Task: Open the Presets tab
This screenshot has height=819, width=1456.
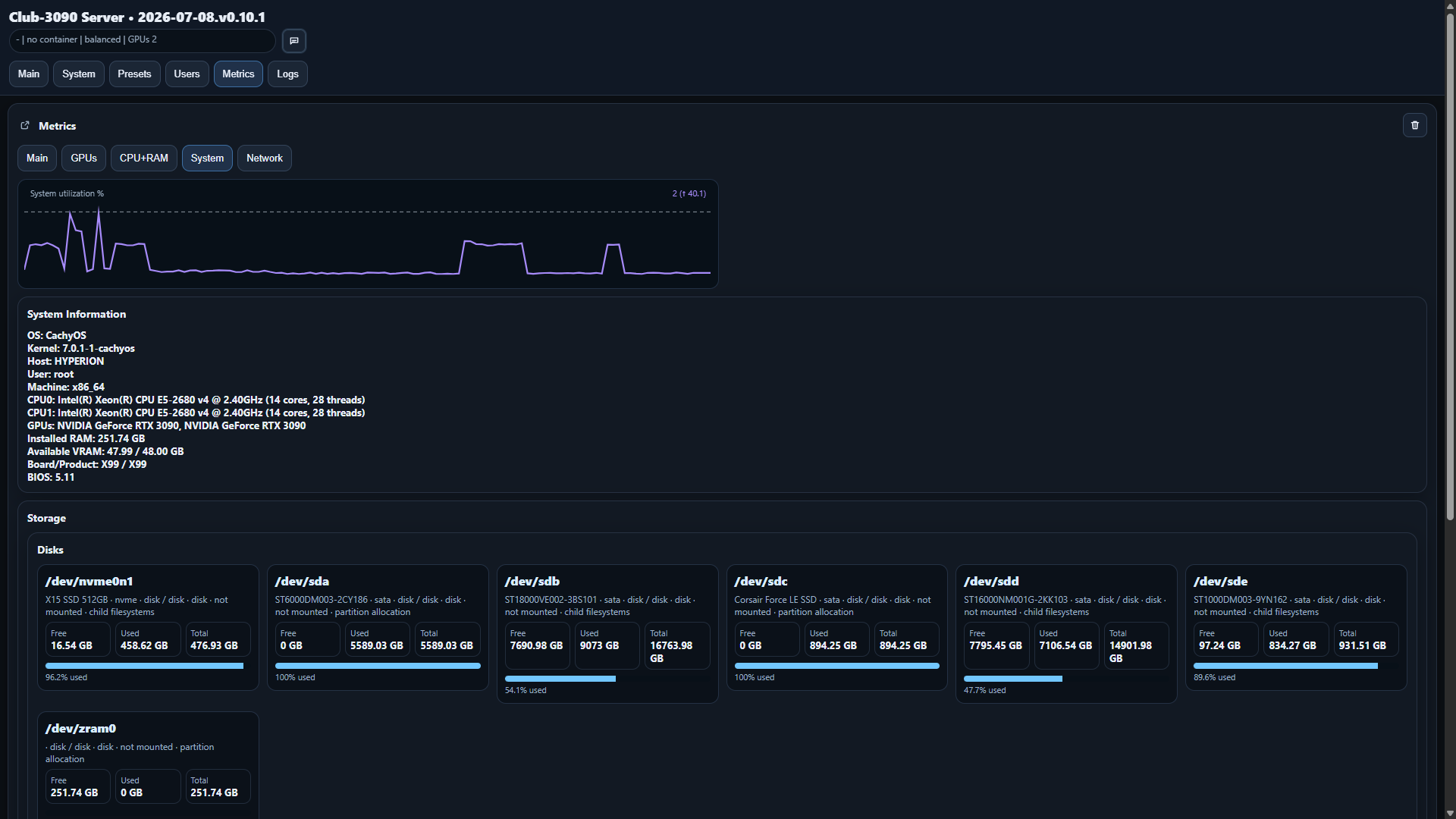Action: pyautogui.click(x=134, y=74)
